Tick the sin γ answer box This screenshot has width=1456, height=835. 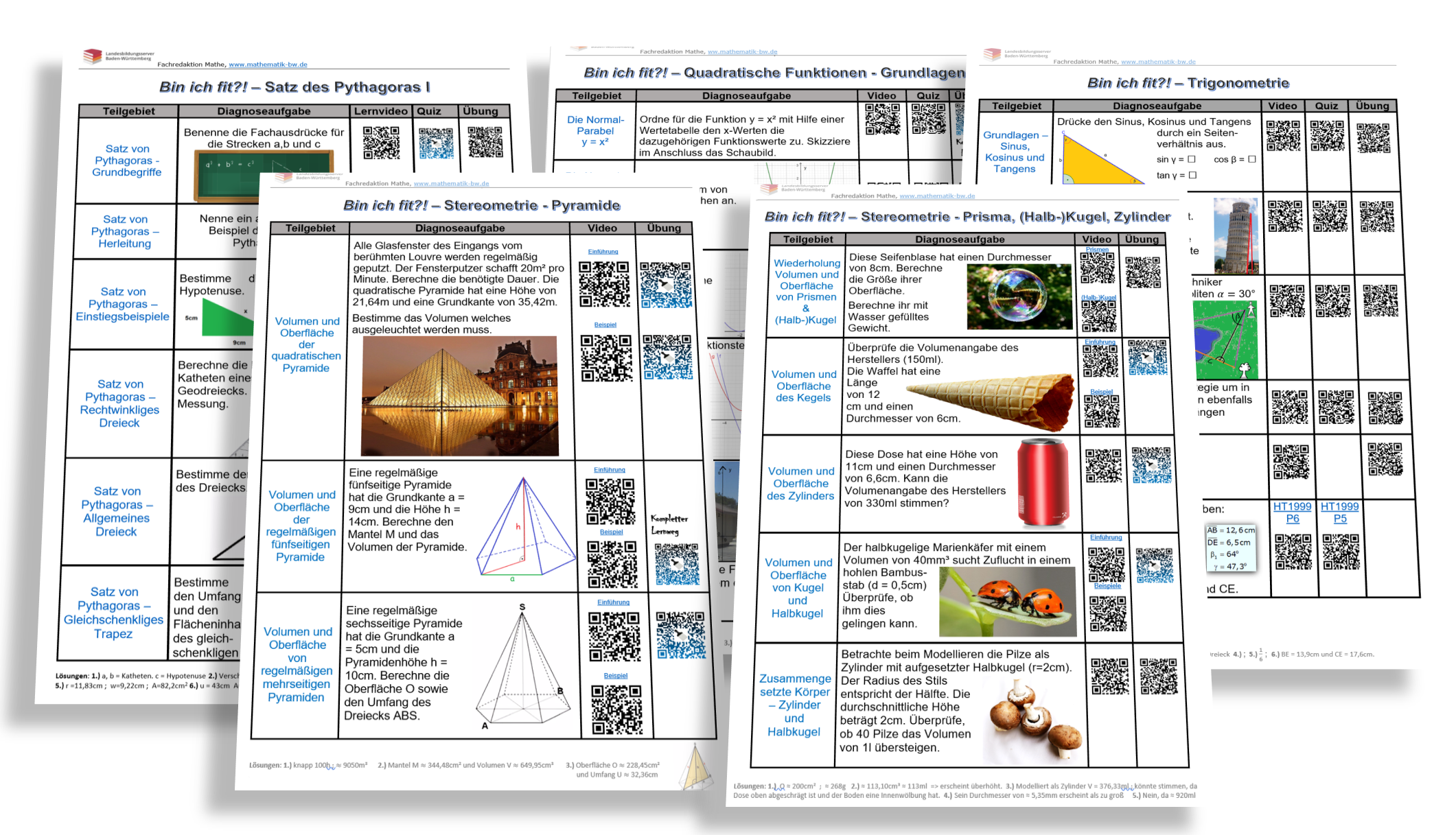(1192, 159)
